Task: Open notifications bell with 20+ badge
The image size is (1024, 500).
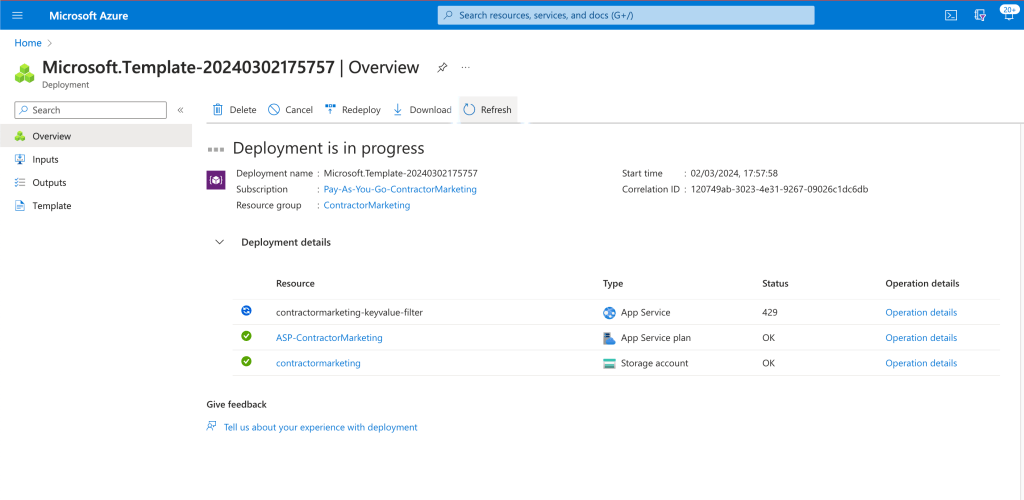Action: click(x=1008, y=14)
